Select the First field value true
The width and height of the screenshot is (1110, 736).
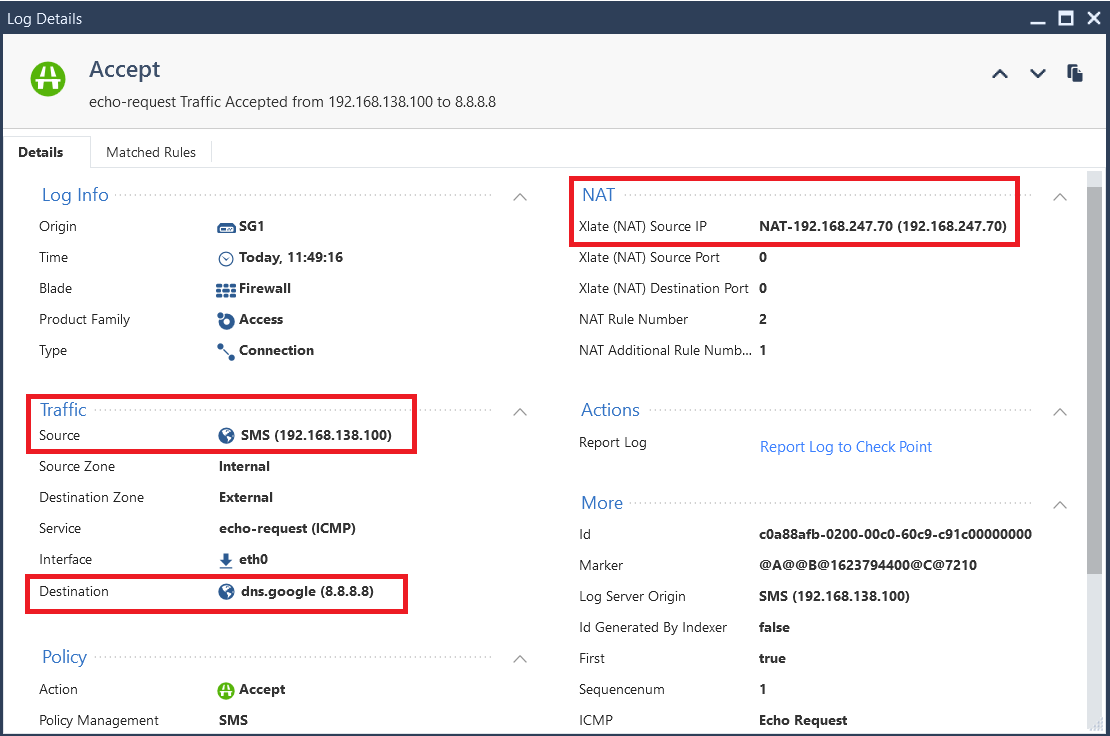(772, 658)
